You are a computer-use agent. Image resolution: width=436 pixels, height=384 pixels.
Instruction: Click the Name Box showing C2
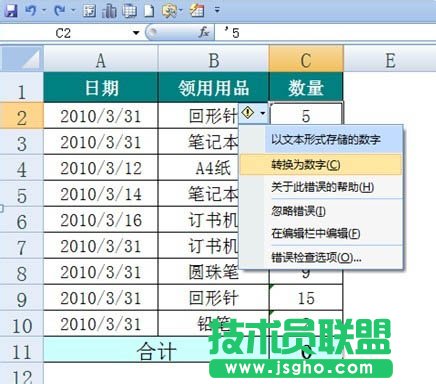pos(63,33)
